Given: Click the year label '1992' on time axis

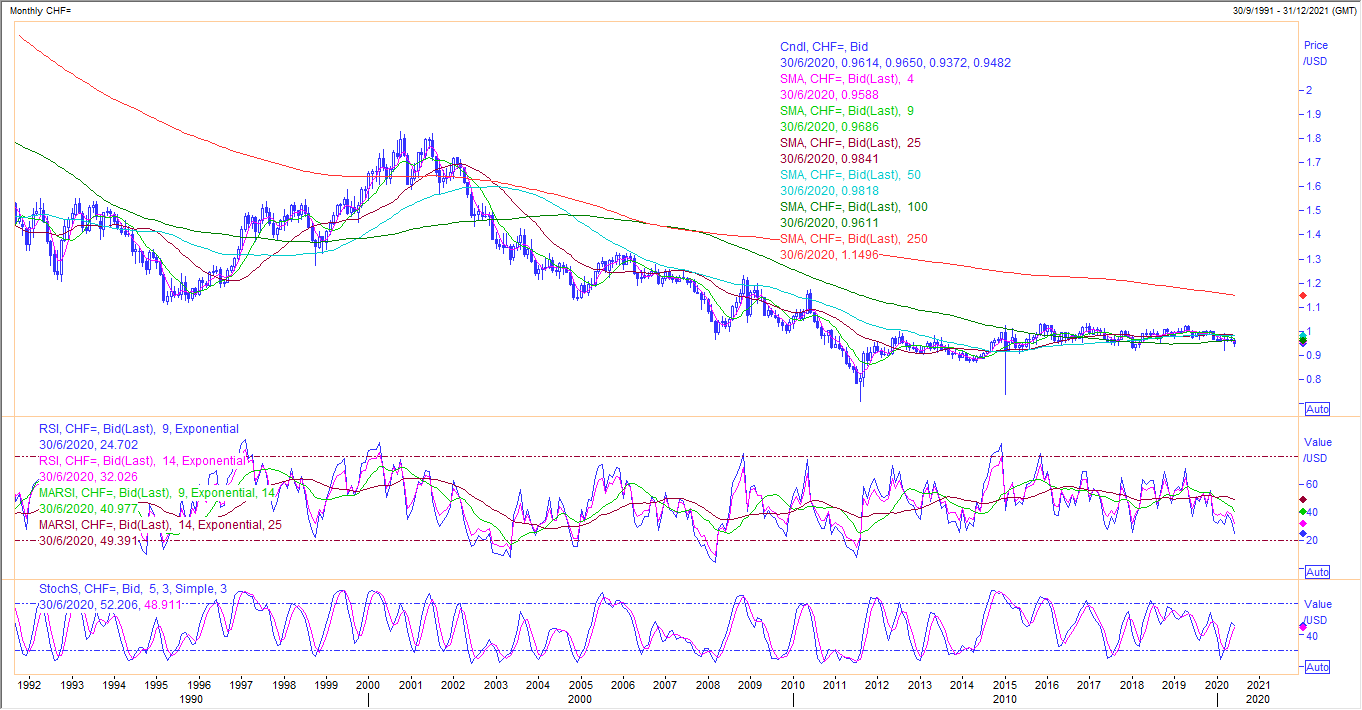Looking at the screenshot, I should (29, 686).
